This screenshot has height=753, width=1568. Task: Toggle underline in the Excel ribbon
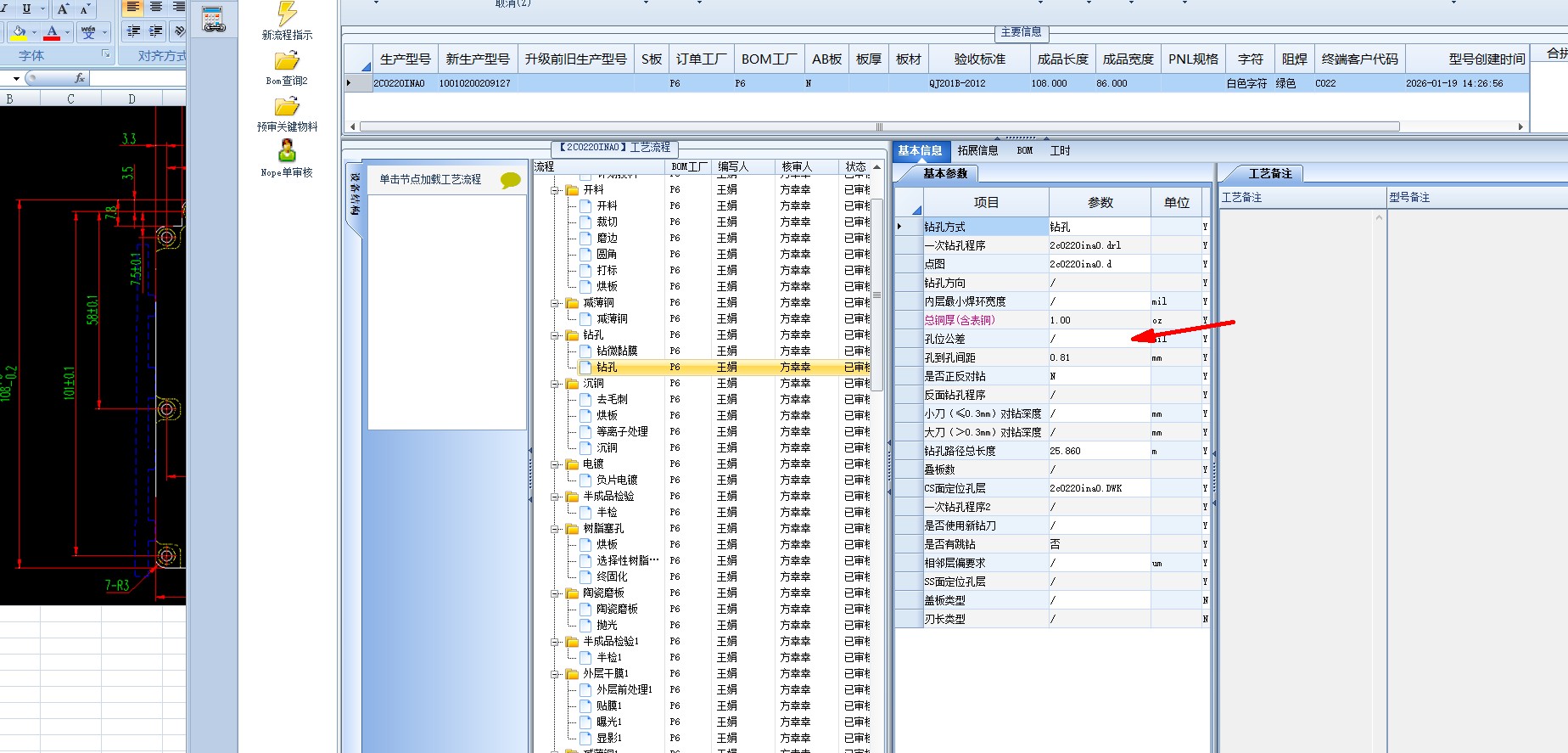pos(26,8)
